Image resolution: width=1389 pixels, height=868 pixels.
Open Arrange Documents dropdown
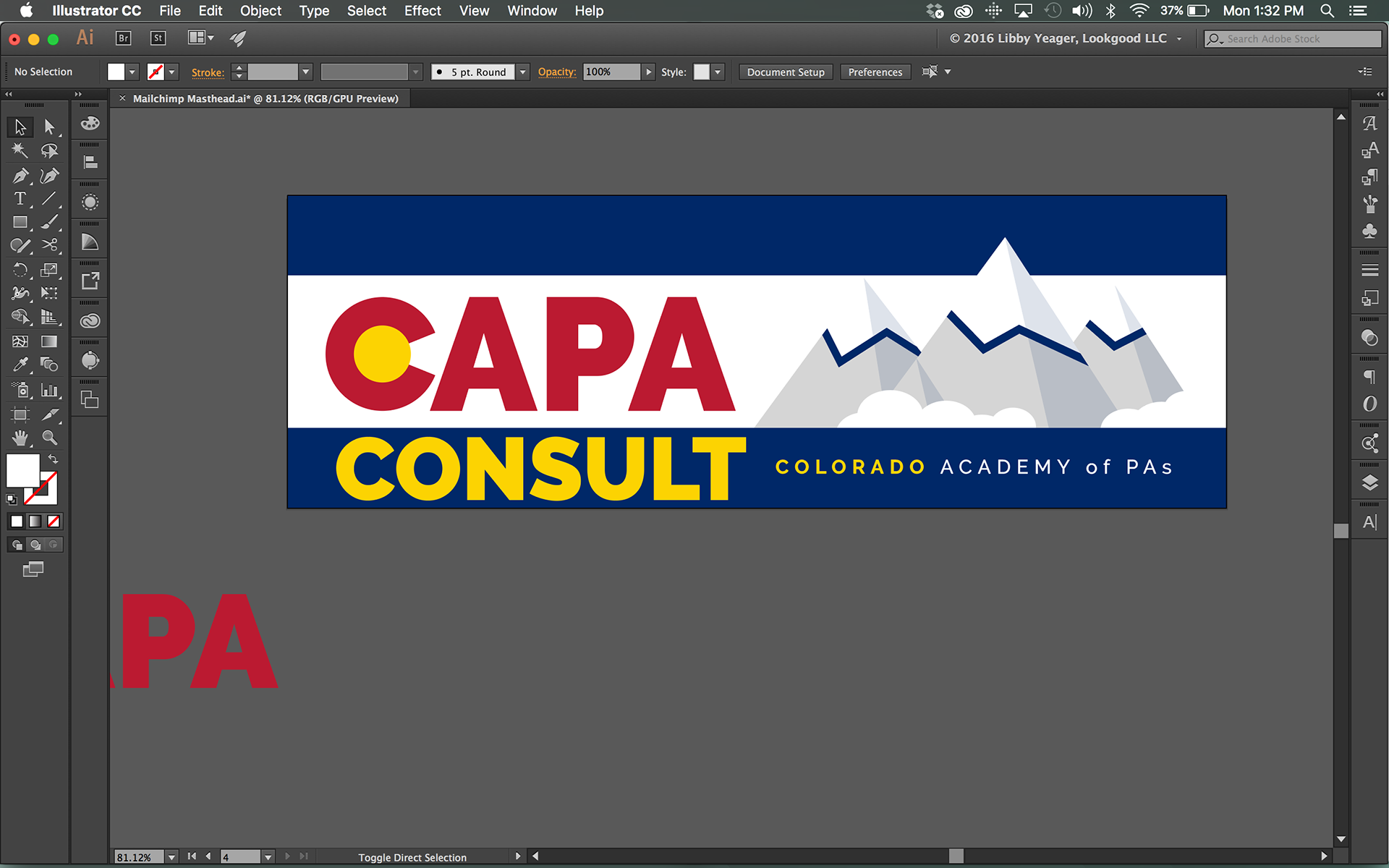(x=201, y=38)
